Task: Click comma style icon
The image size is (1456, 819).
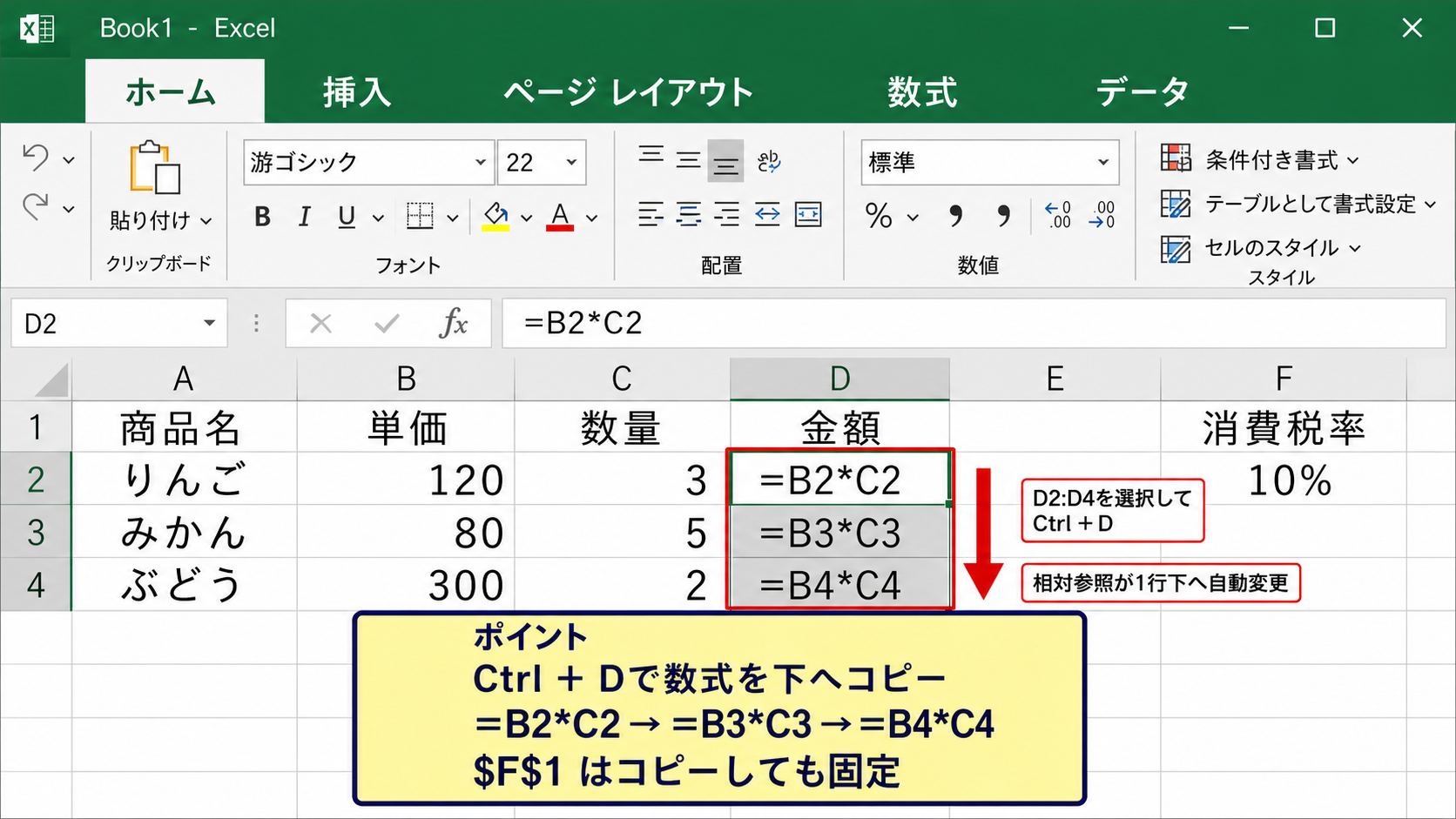Action: click(x=956, y=215)
